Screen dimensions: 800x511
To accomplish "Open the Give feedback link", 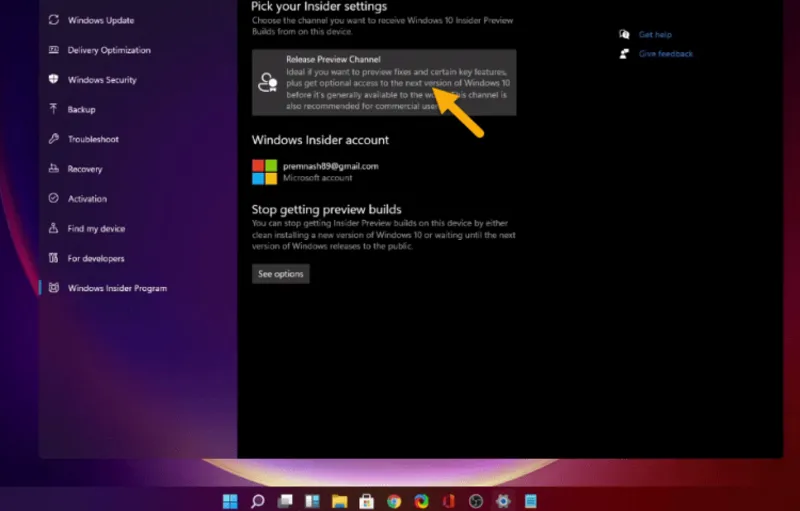I will point(666,54).
